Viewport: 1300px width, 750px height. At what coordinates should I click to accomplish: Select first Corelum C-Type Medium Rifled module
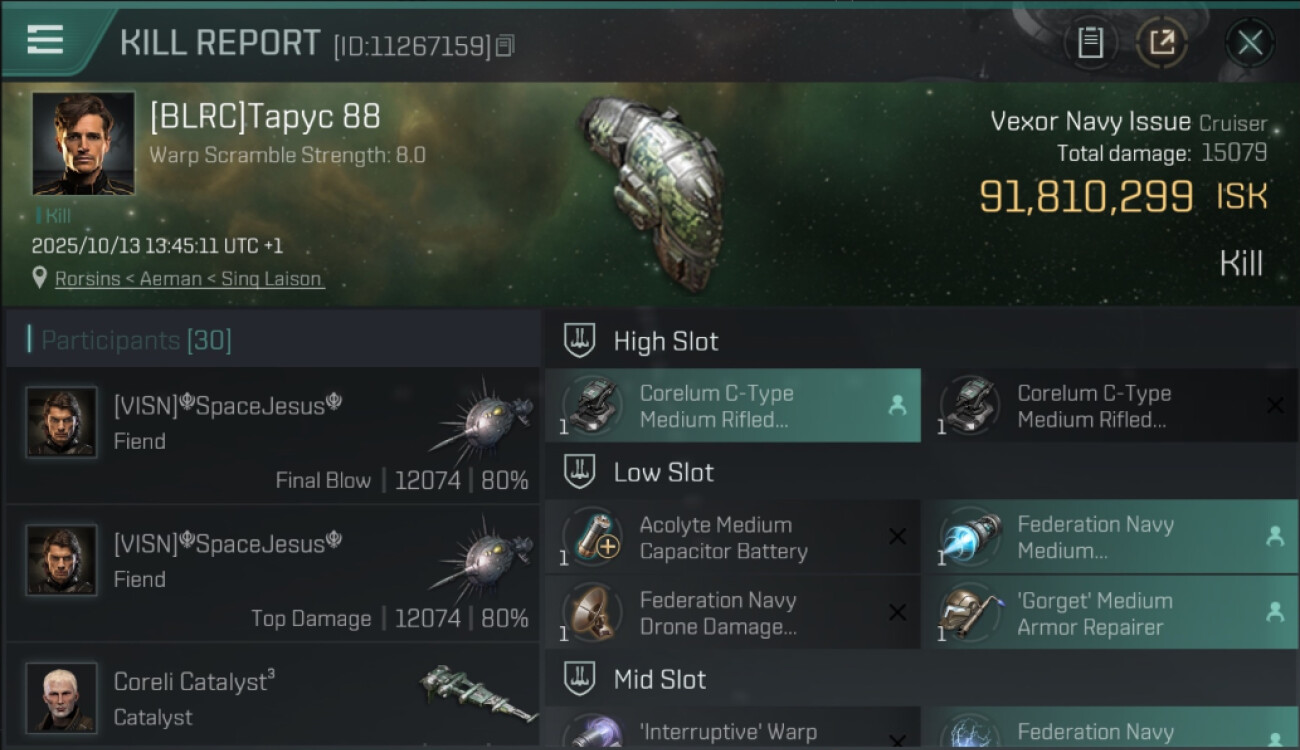coord(732,406)
